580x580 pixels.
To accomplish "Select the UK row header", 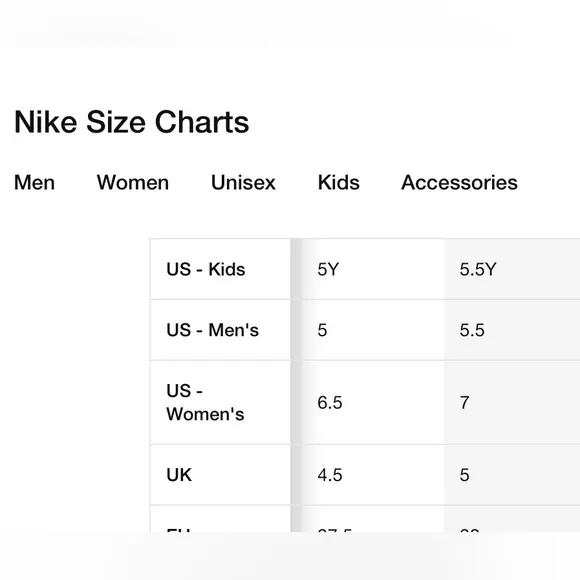I will [x=220, y=475].
